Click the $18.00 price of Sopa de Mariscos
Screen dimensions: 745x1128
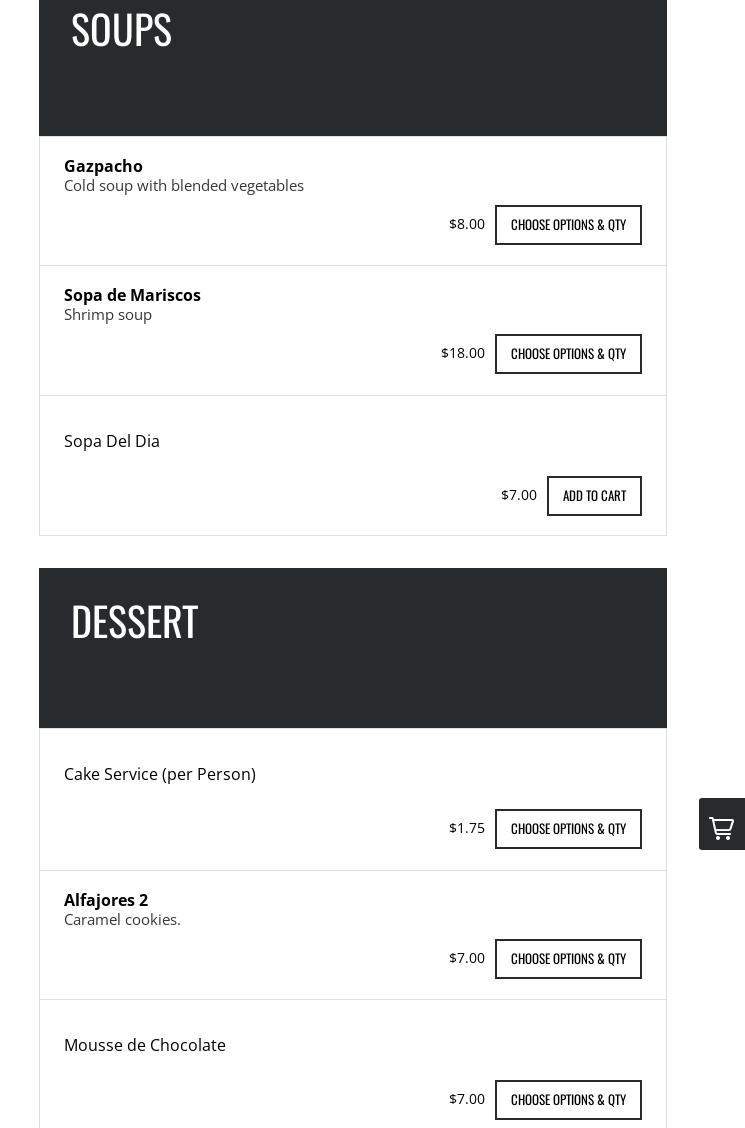463,353
